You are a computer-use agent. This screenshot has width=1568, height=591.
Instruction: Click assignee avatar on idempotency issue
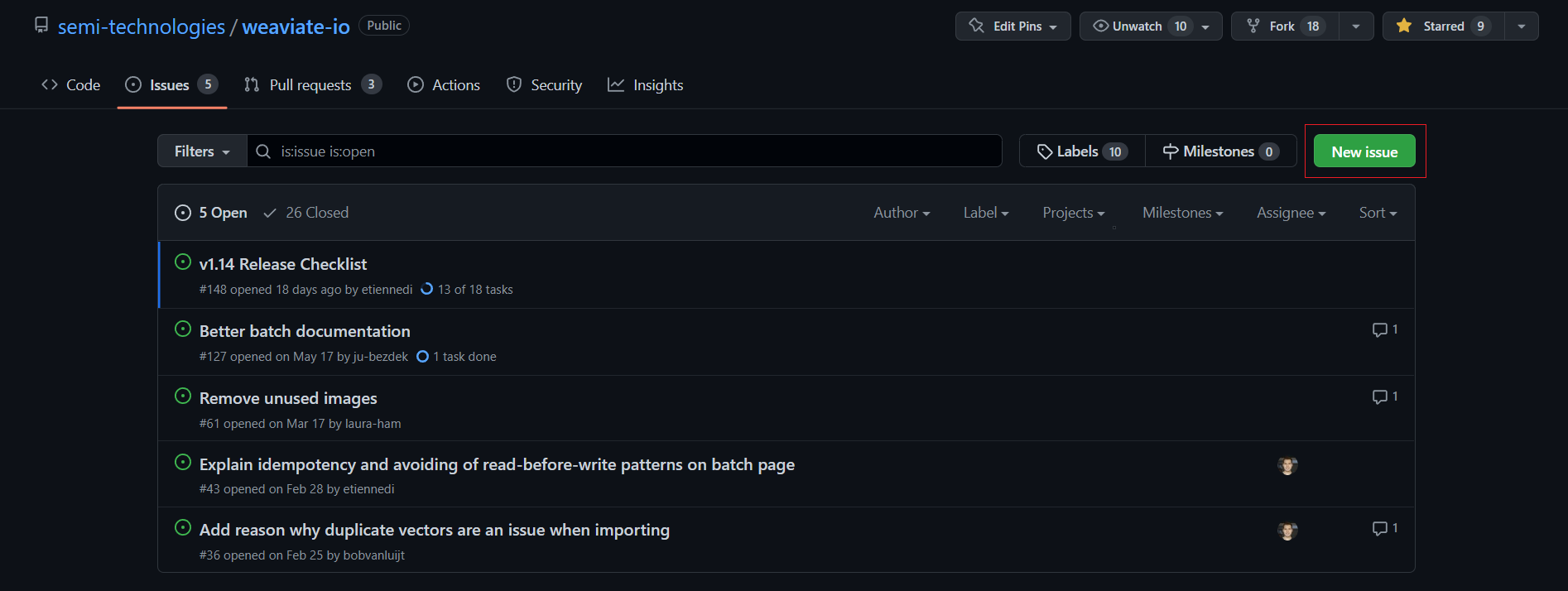pyautogui.click(x=1287, y=465)
